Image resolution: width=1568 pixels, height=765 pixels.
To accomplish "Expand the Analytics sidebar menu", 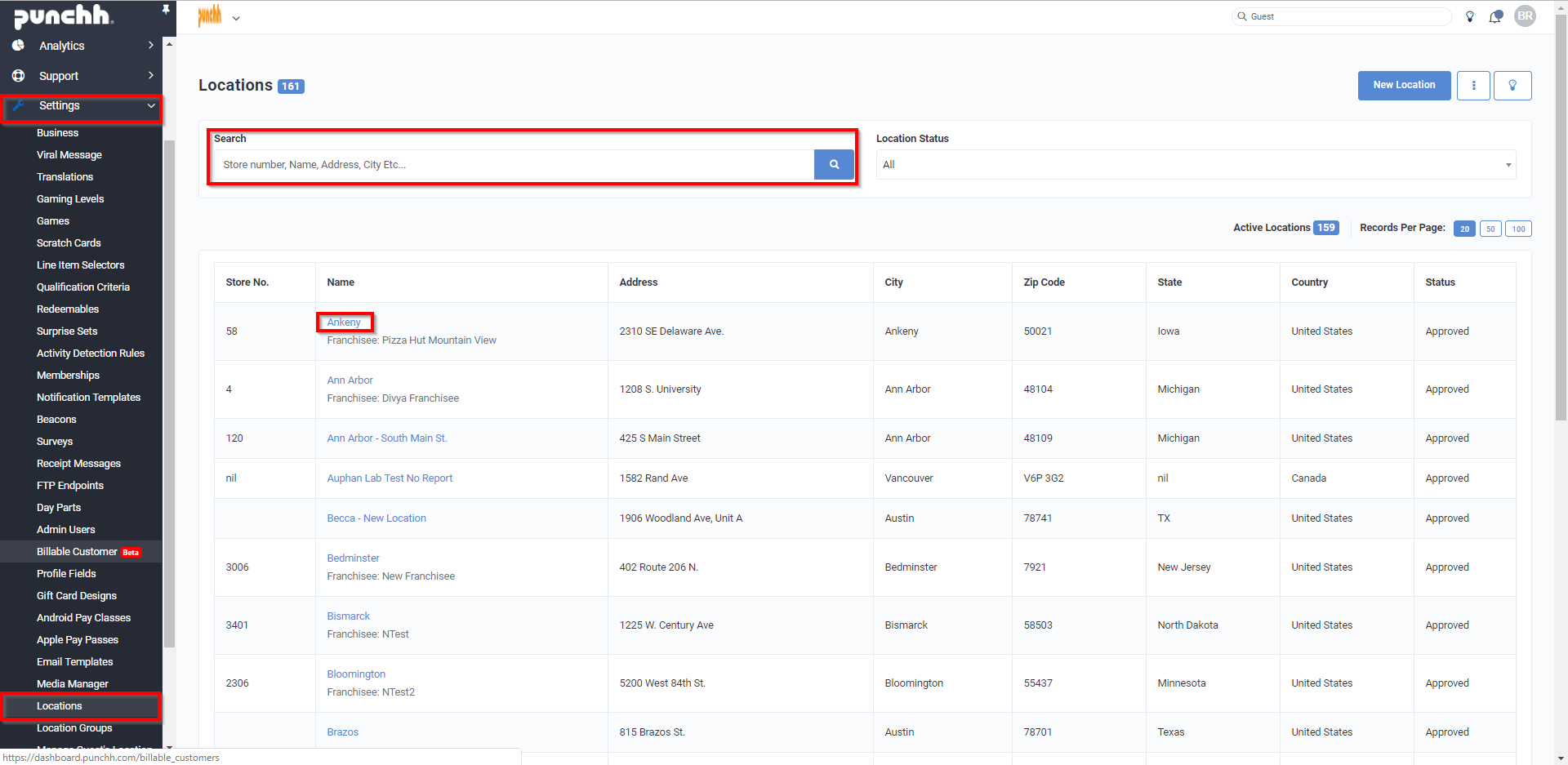I will click(82, 46).
